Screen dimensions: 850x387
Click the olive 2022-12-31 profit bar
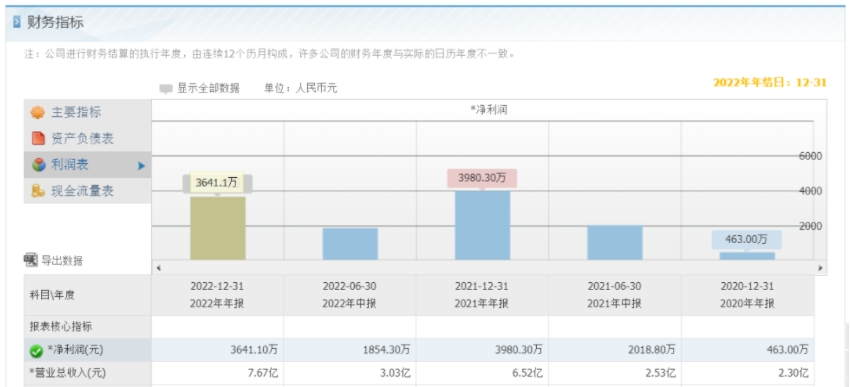click(x=218, y=228)
